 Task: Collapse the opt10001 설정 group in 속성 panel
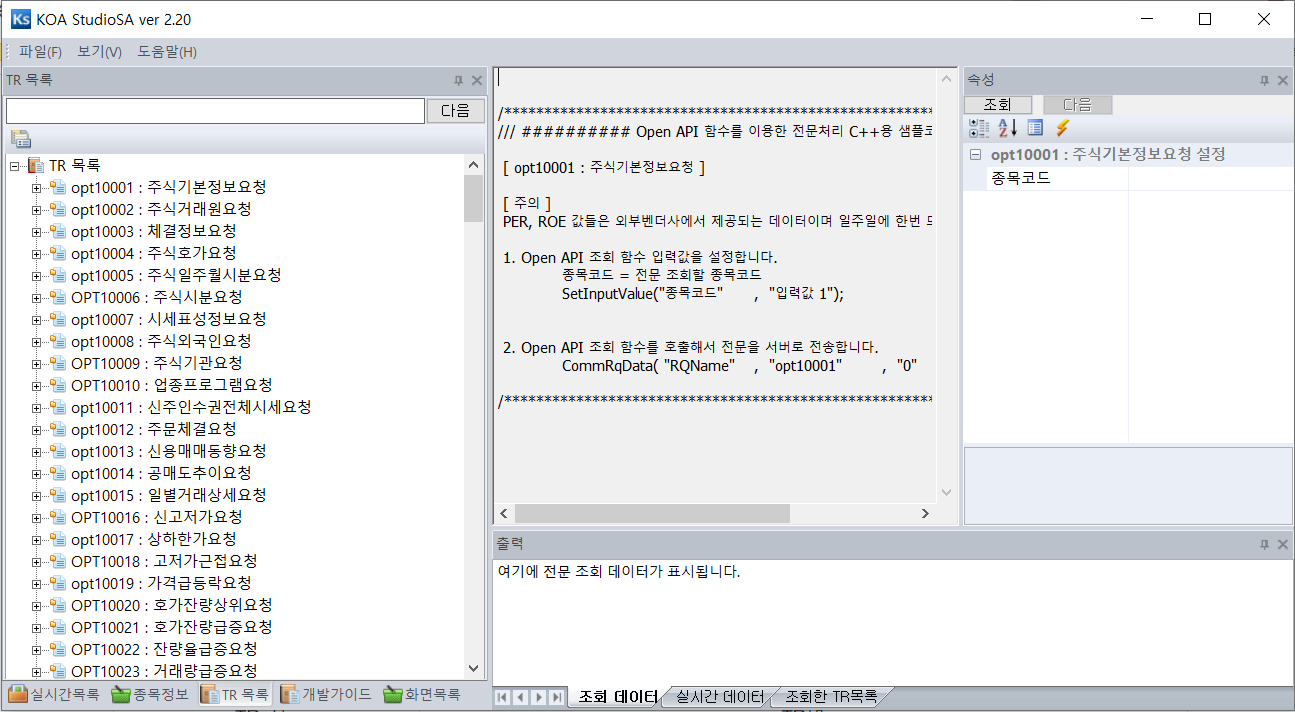point(976,154)
